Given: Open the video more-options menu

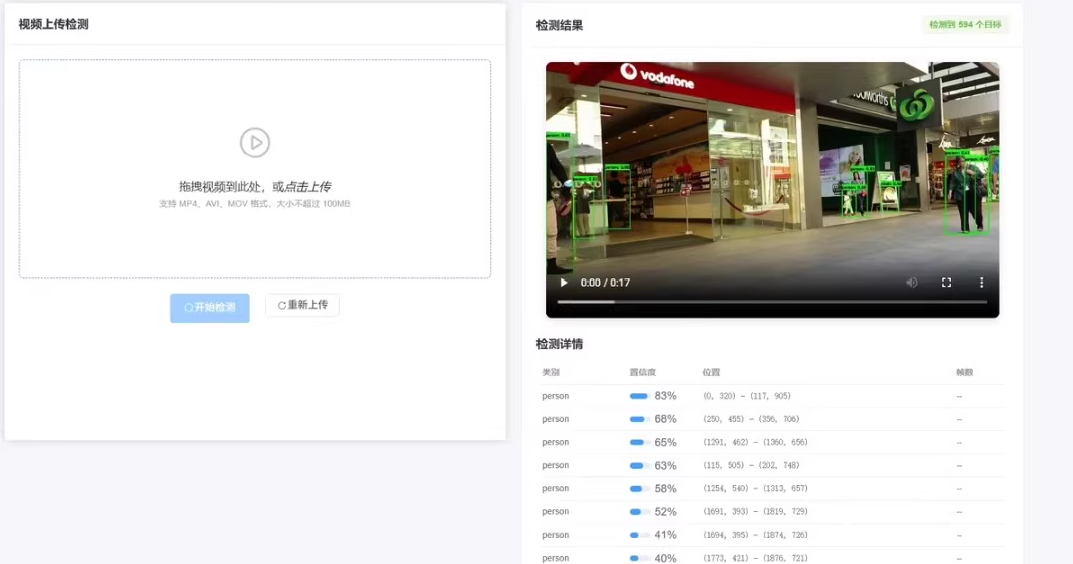Looking at the screenshot, I should pyautogui.click(x=981, y=283).
